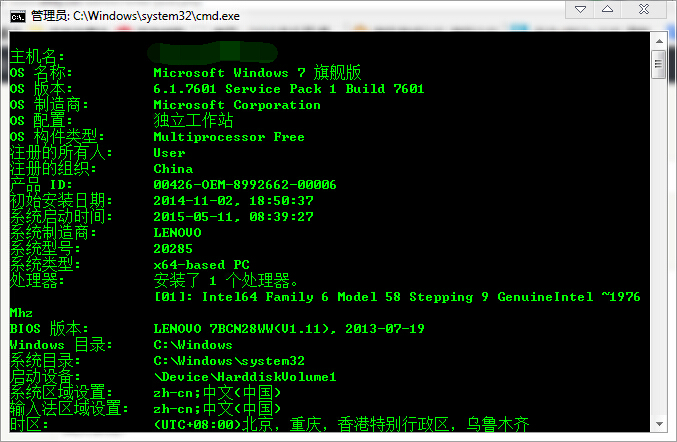Click the "BIOS 版本:" label
The height and width of the screenshot is (442, 677).
click(x=49, y=328)
